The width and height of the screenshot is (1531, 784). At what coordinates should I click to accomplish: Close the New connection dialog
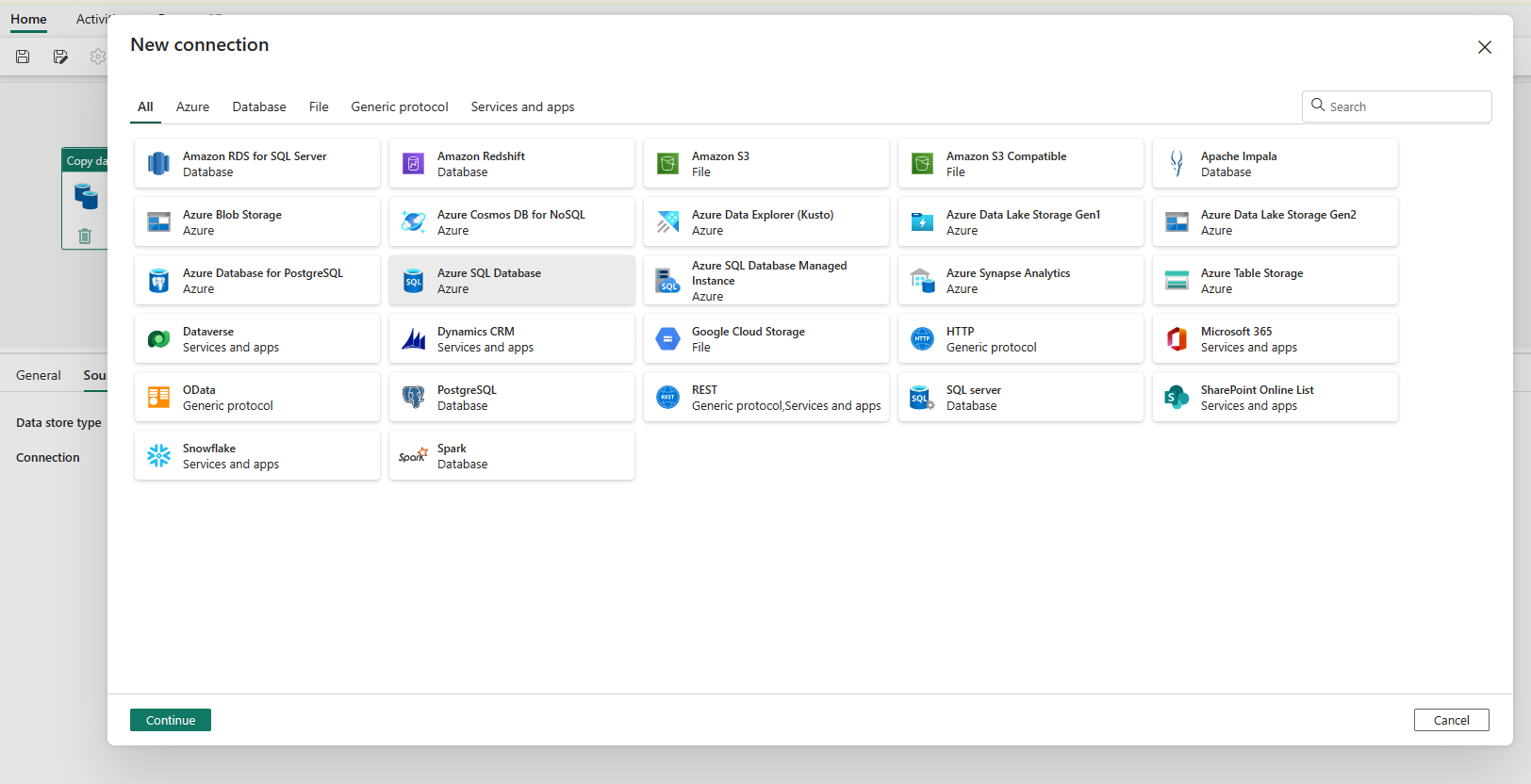coord(1485,47)
